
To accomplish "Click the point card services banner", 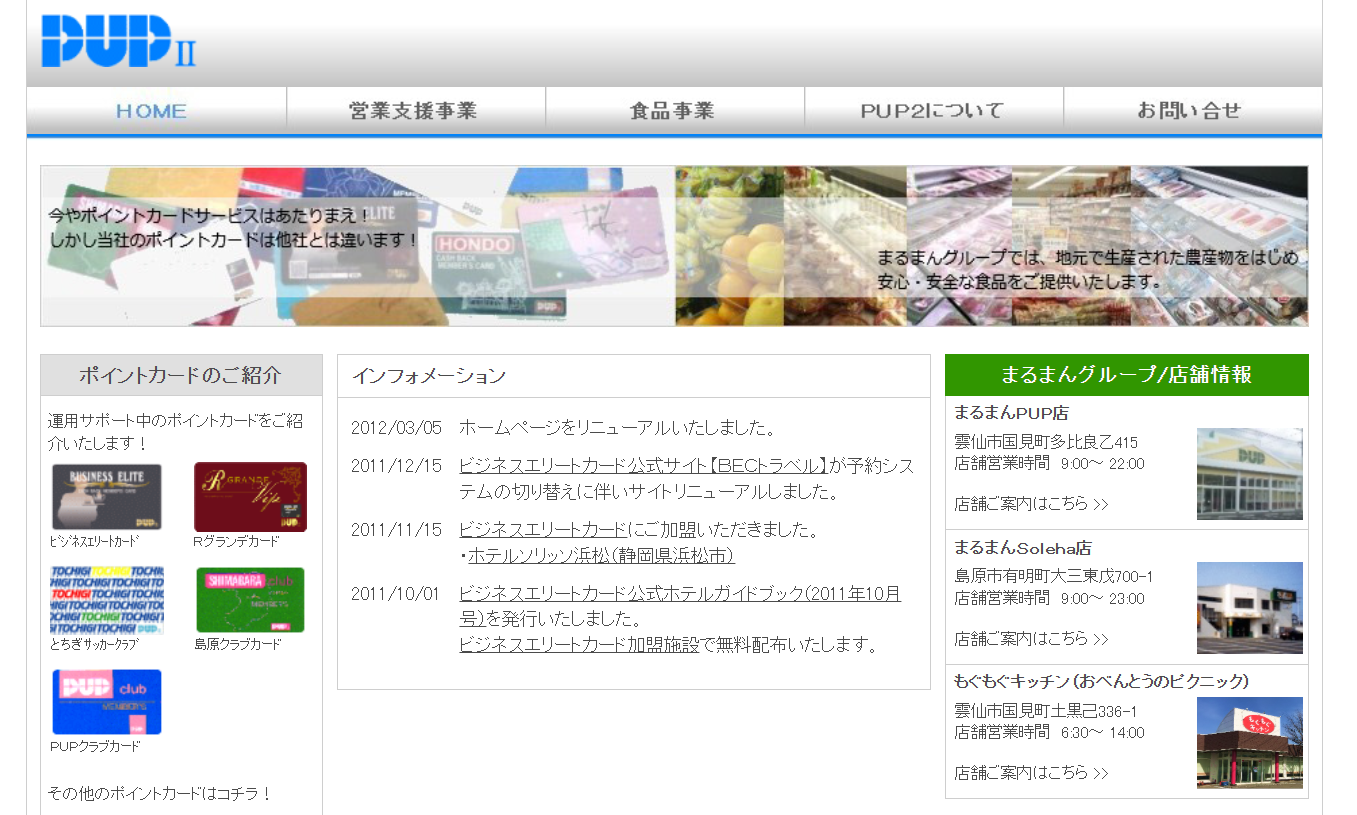I will [x=358, y=246].
